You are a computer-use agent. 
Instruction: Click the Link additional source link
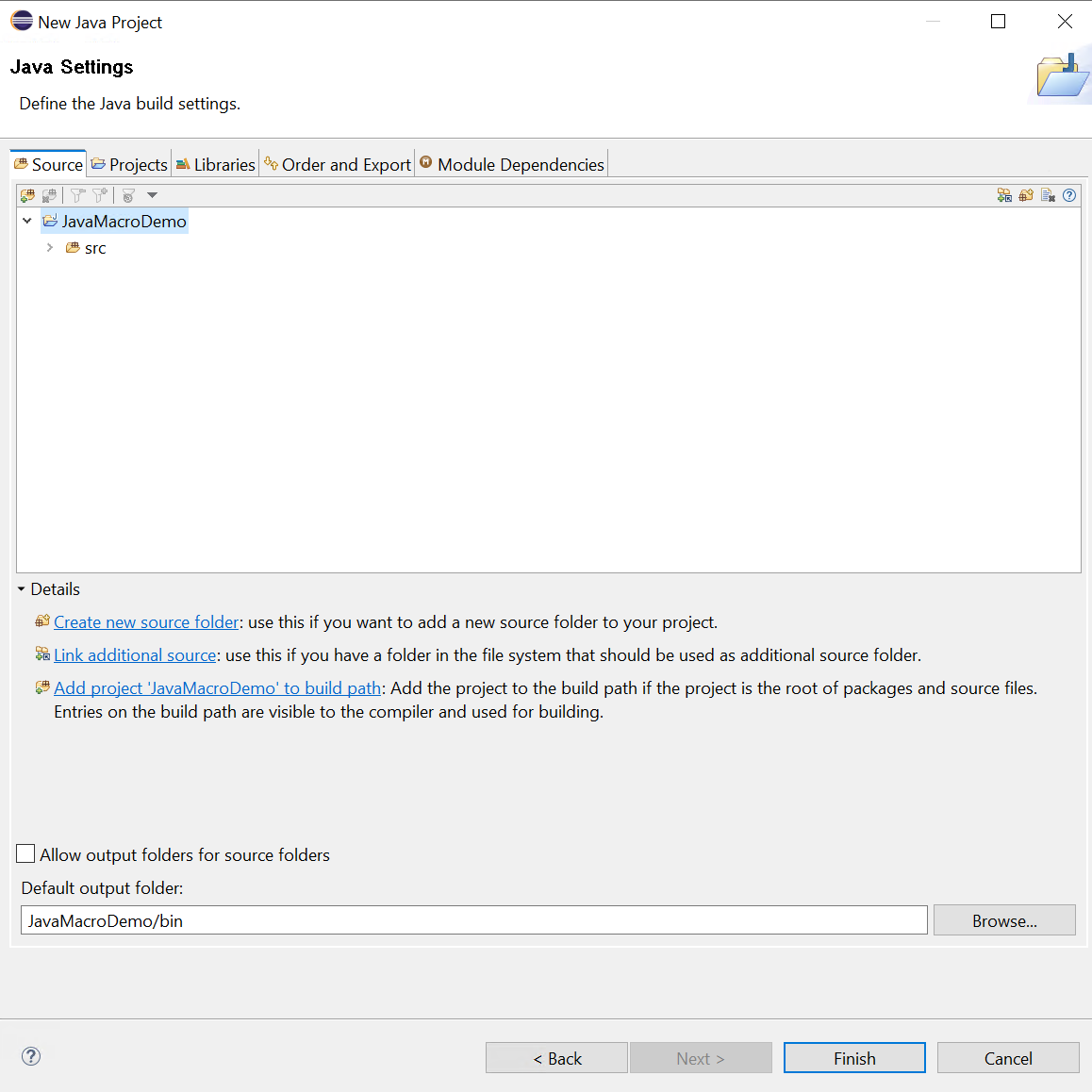(135, 655)
